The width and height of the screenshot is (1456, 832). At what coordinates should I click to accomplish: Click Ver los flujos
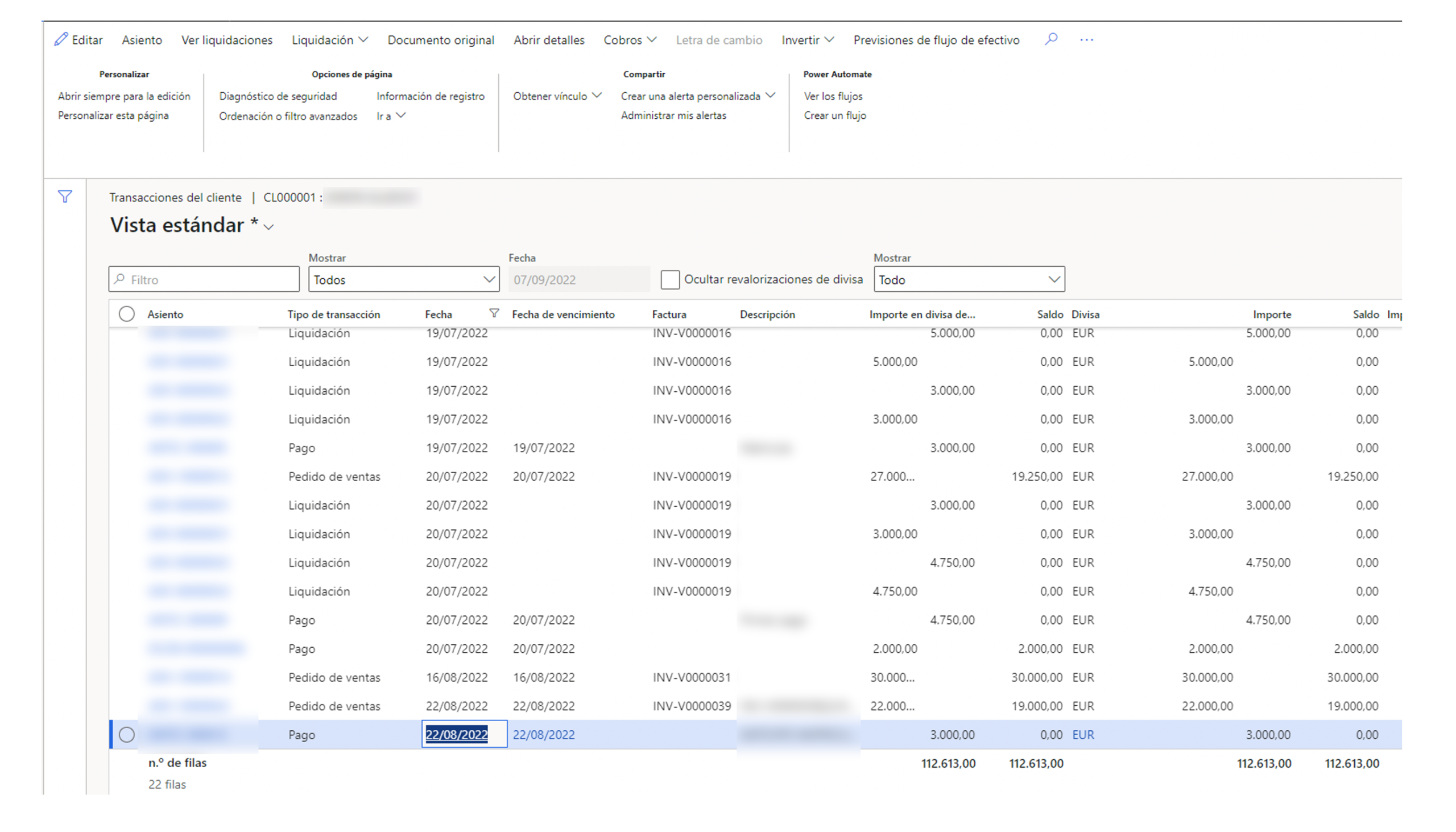[833, 96]
